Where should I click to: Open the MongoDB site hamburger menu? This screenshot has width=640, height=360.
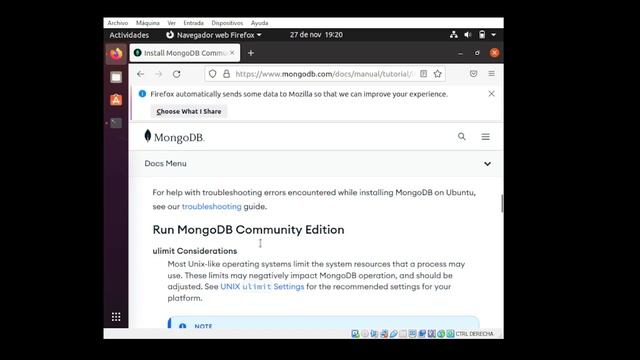[x=485, y=137]
